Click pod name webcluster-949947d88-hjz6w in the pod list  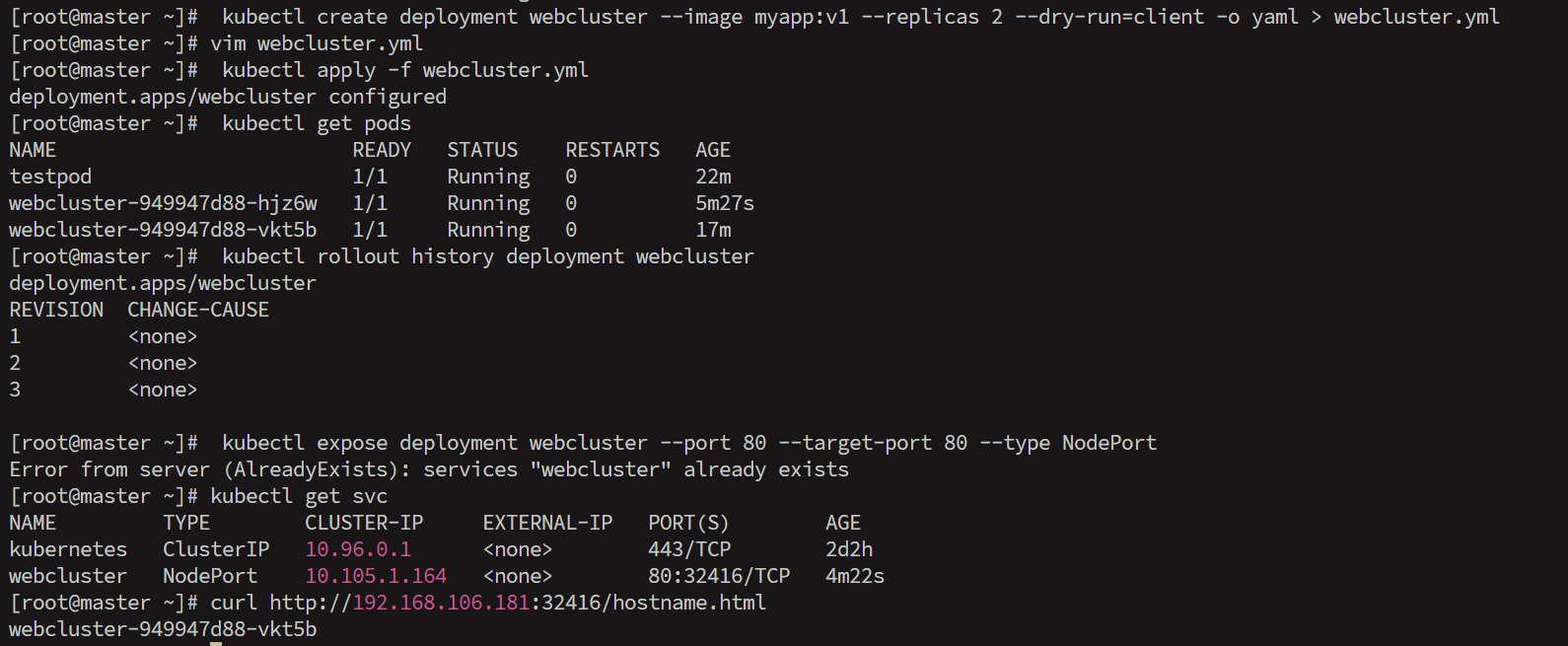pos(164,203)
